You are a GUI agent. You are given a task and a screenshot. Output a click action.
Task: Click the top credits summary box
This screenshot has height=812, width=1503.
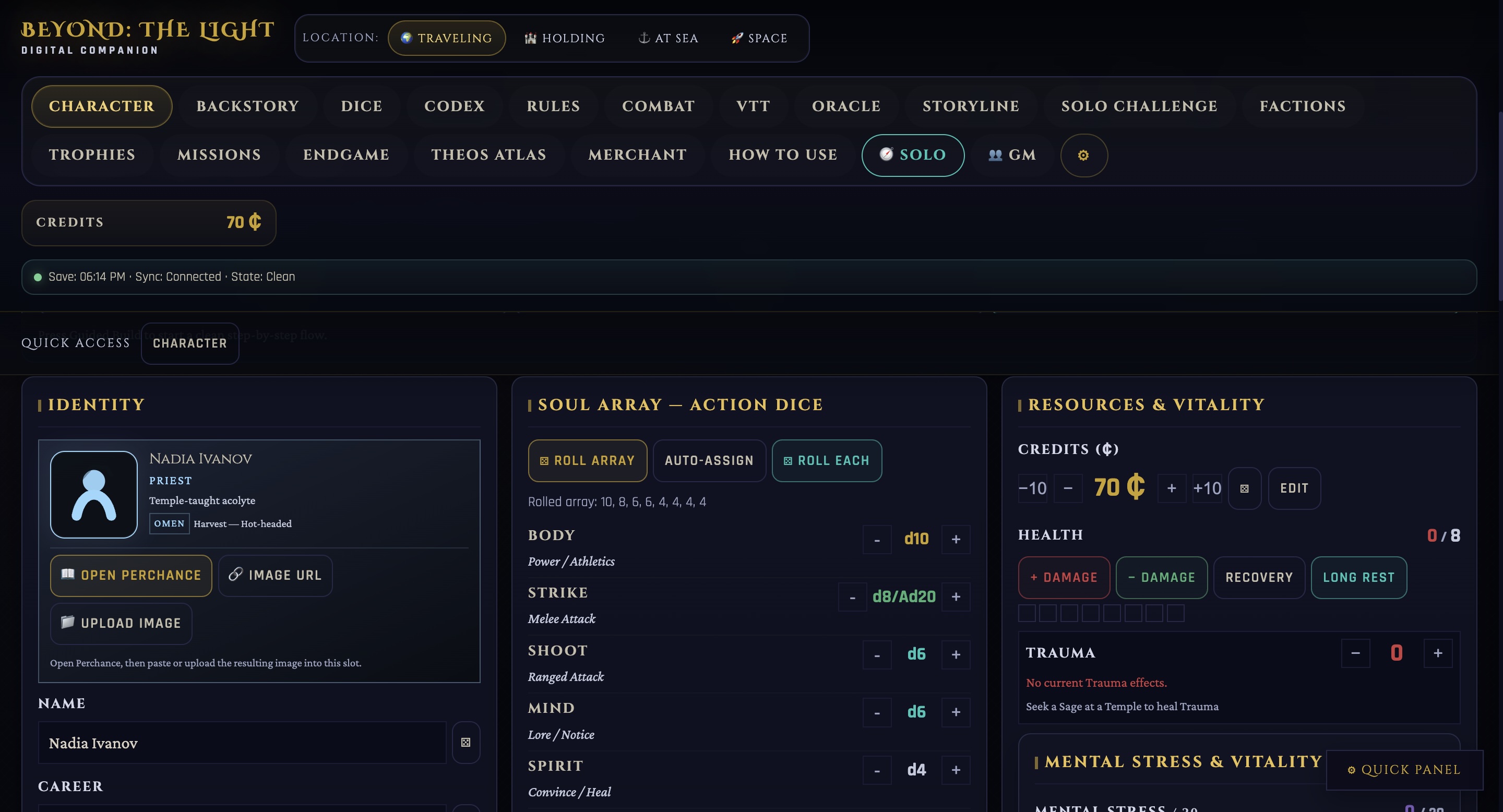coord(149,223)
